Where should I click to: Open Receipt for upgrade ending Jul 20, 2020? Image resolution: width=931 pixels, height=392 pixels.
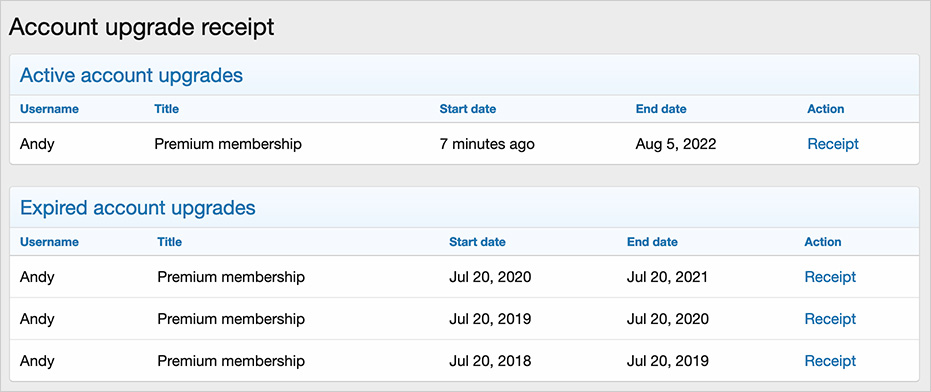[830, 319]
